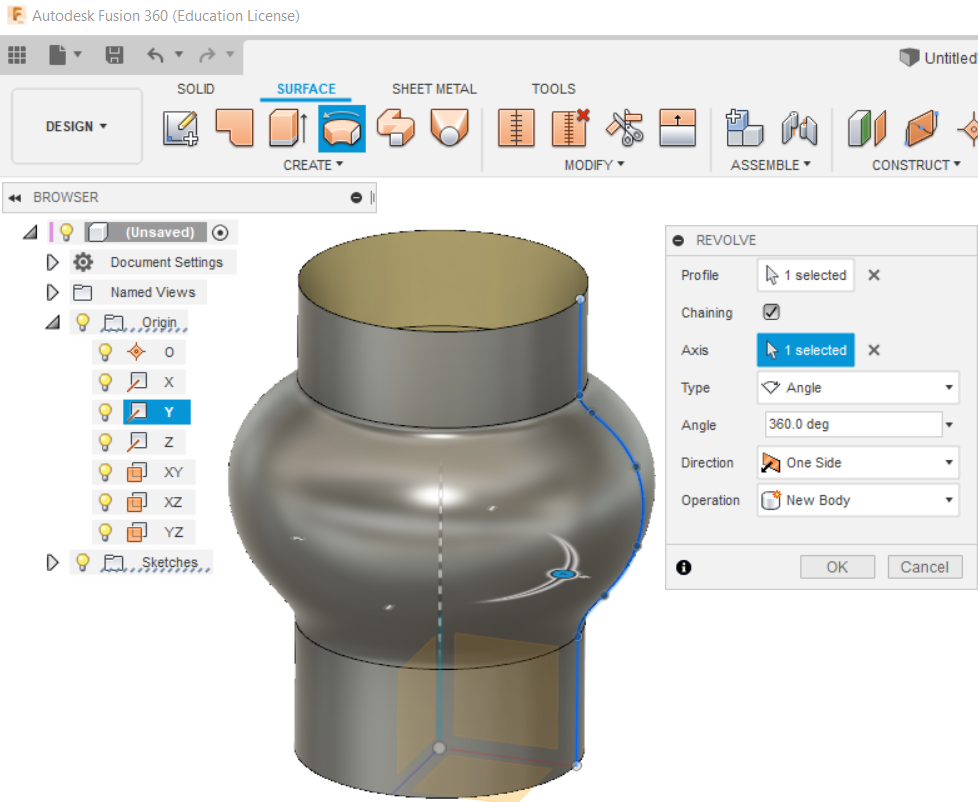This screenshot has height=802, width=978.
Task: Click the Save icon in the toolbar
Action: tap(114, 56)
